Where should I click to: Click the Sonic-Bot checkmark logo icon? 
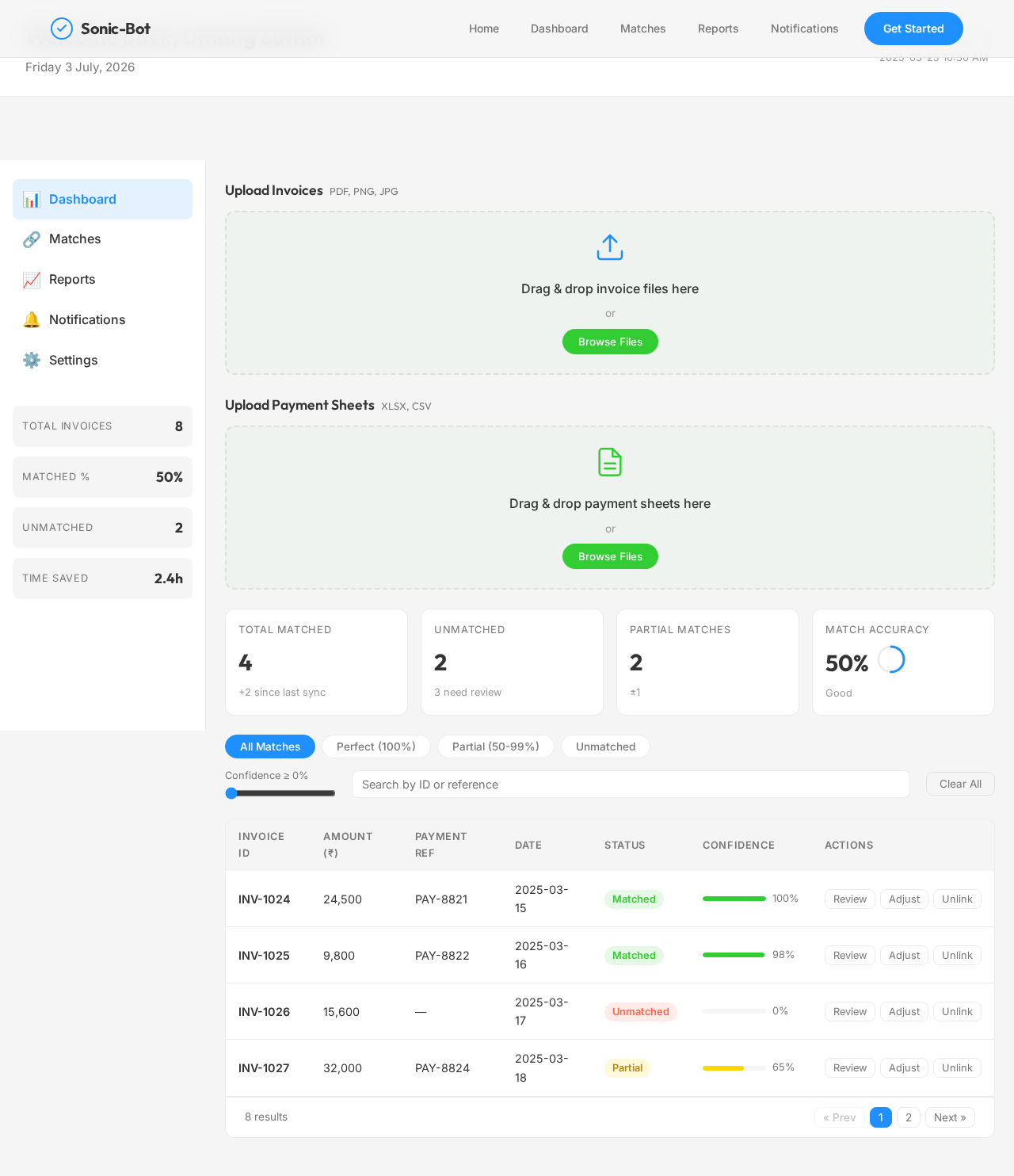pos(62,29)
